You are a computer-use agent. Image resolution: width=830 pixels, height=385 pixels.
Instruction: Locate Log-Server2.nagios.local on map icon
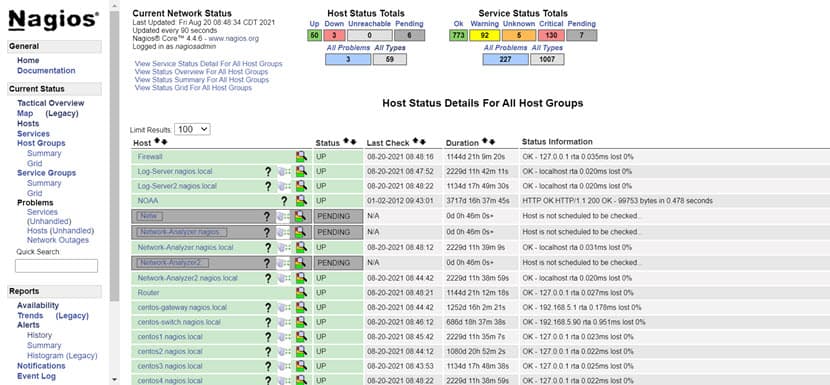click(284, 186)
